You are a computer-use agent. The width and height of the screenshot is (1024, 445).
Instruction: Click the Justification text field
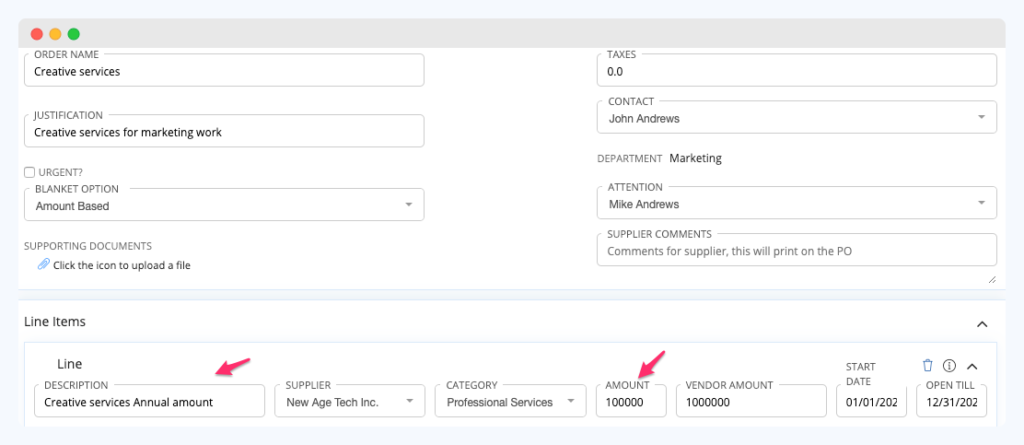[224, 131]
